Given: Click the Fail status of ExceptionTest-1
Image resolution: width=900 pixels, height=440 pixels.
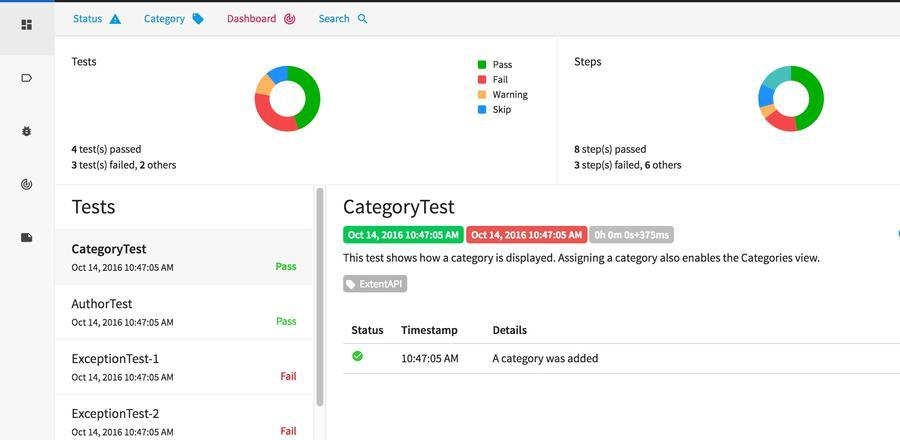Looking at the screenshot, I should pyautogui.click(x=288, y=376).
